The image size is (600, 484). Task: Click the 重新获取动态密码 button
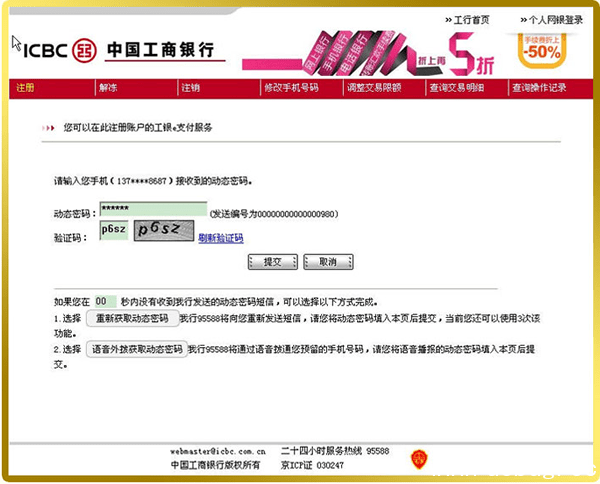(133, 318)
